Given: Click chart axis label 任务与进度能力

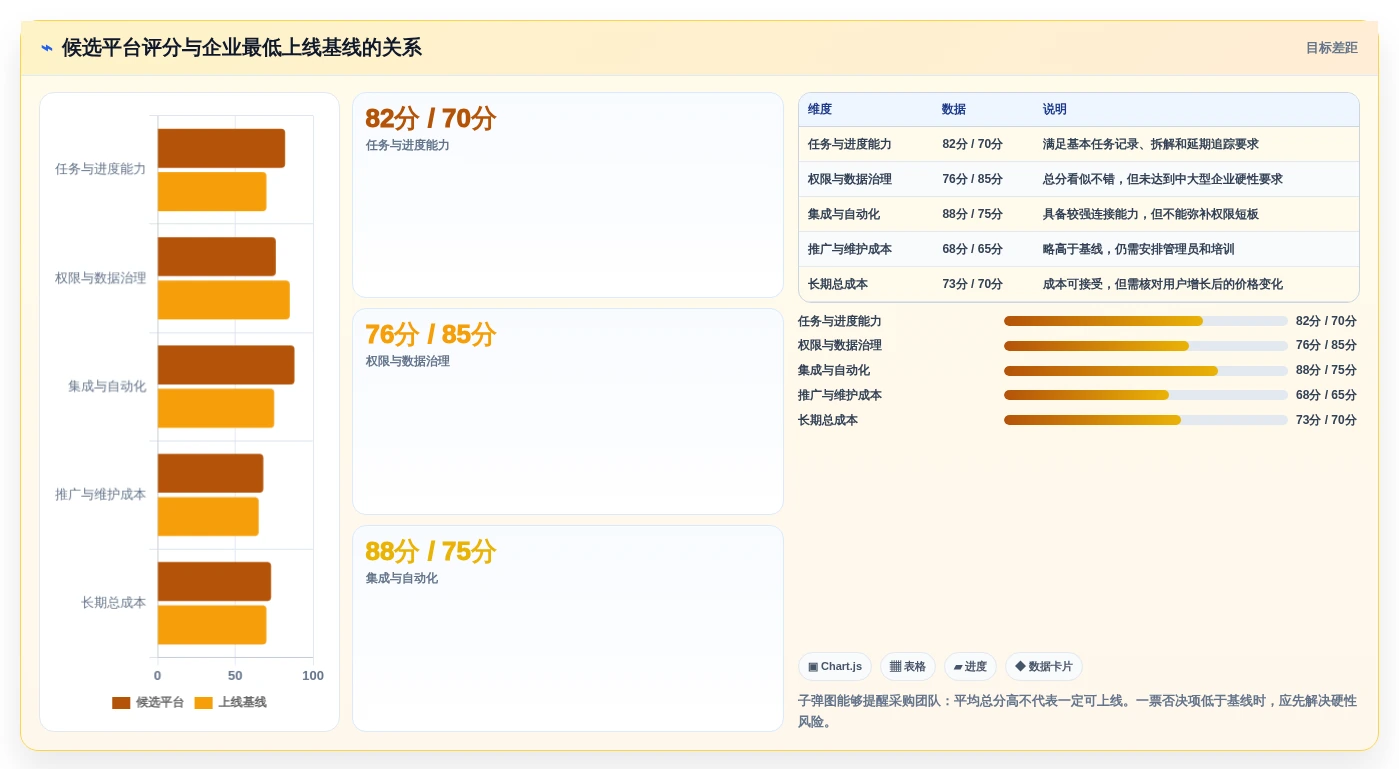Looking at the screenshot, I should coord(100,169).
